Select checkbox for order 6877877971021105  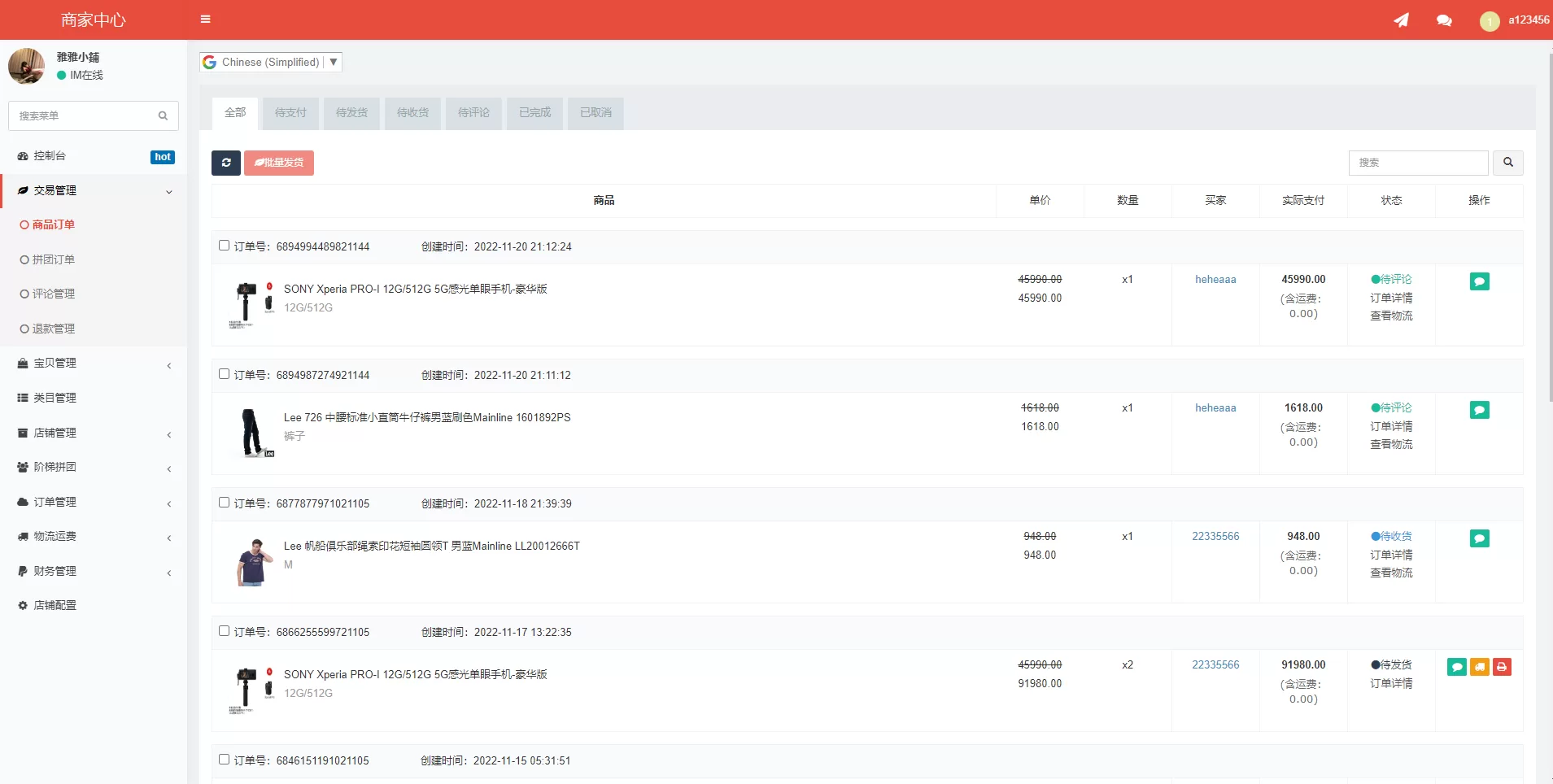pos(224,503)
